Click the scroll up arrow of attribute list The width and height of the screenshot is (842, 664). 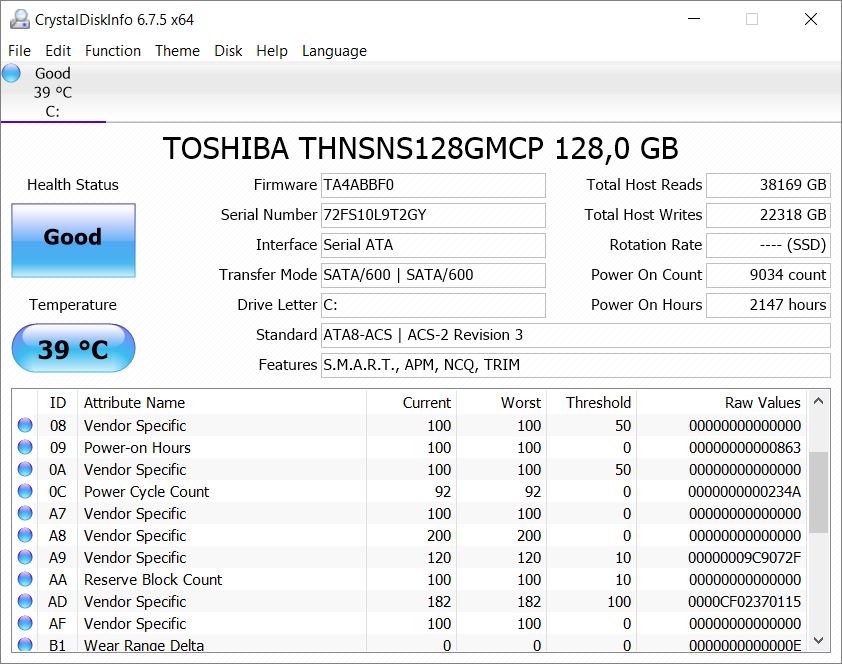click(x=818, y=401)
